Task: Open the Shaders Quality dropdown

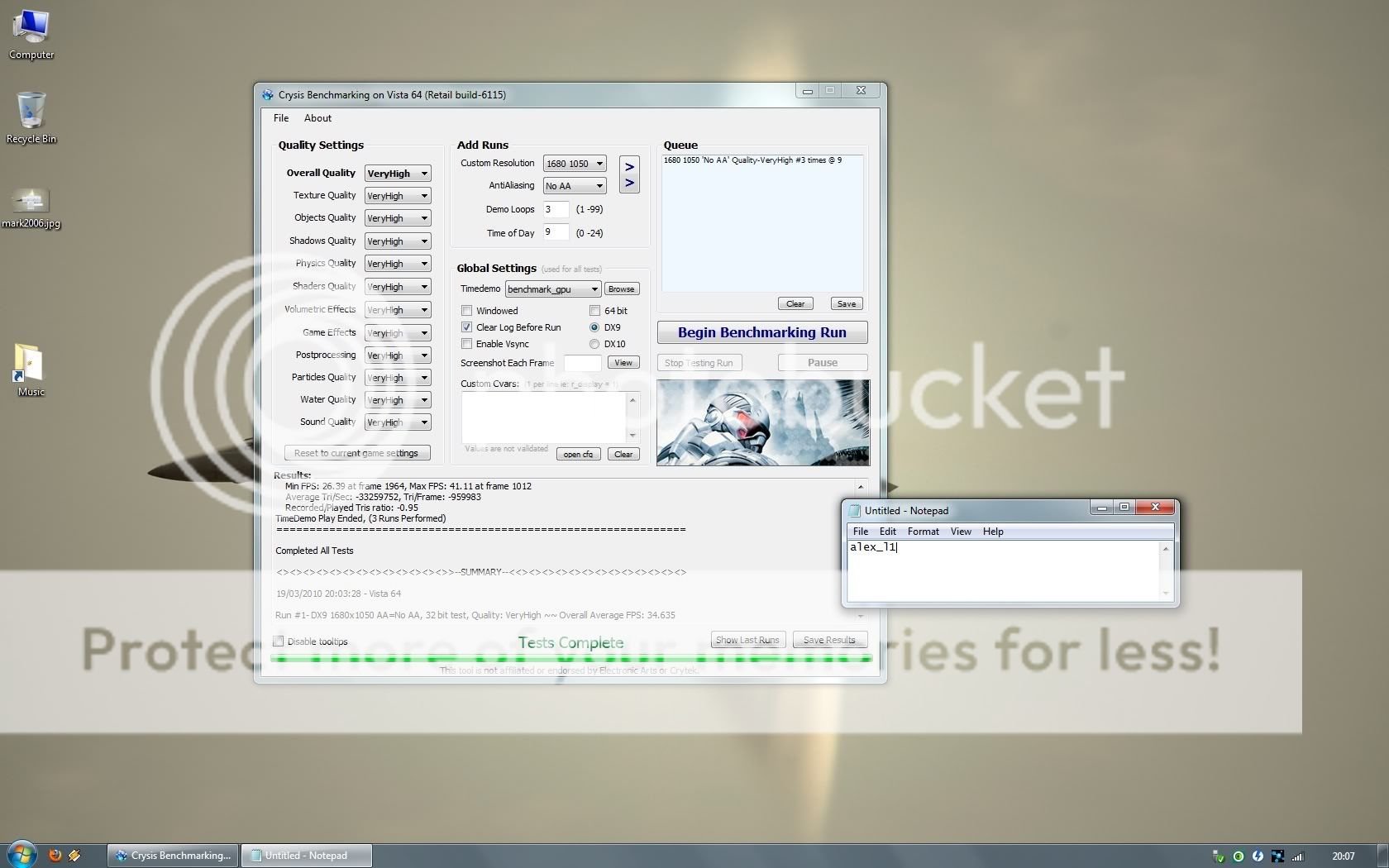Action: click(398, 287)
